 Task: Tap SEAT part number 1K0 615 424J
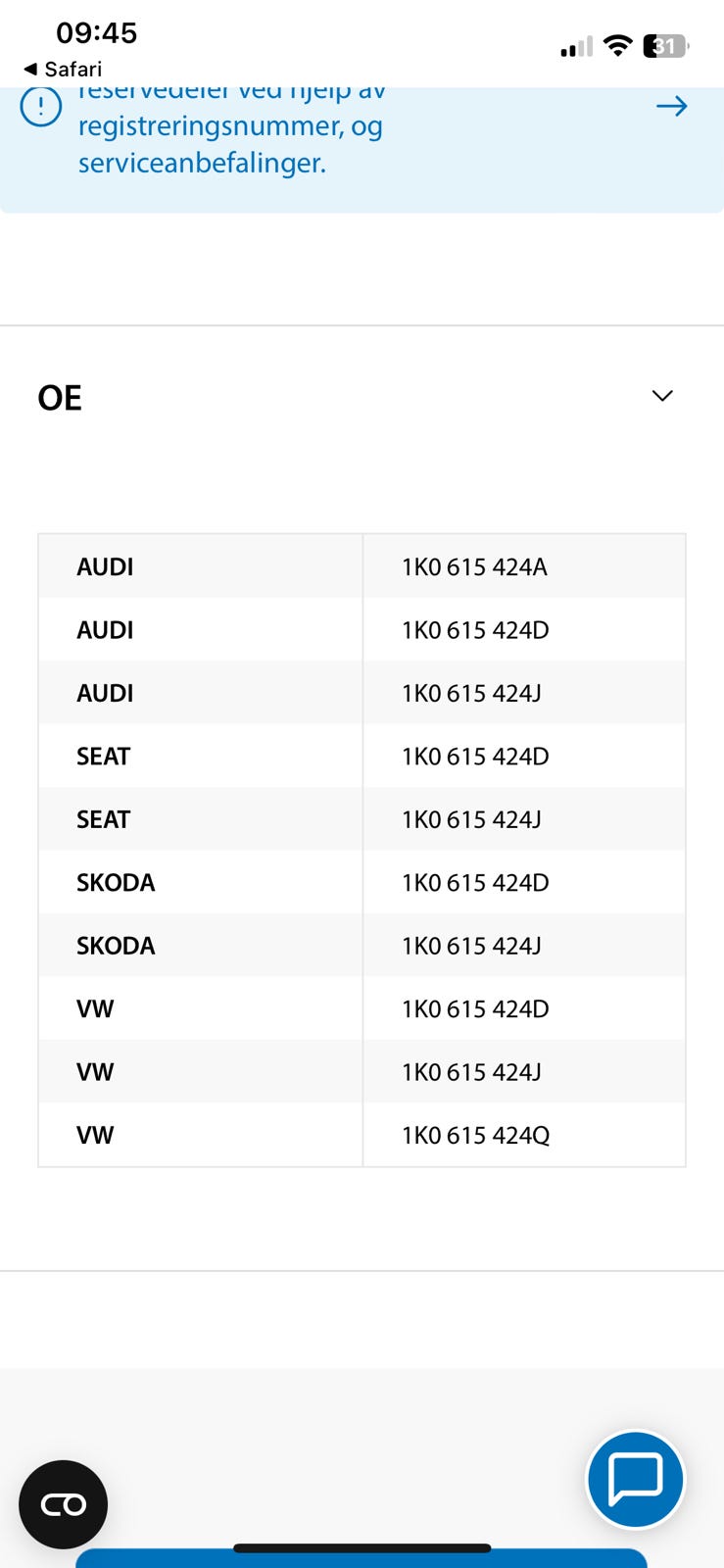(x=471, y=819)
